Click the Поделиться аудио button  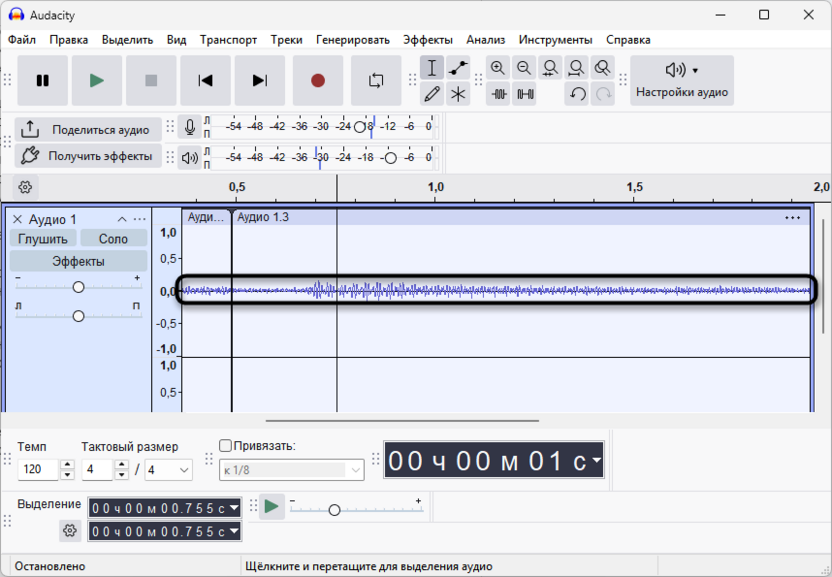tap(88, 130)
